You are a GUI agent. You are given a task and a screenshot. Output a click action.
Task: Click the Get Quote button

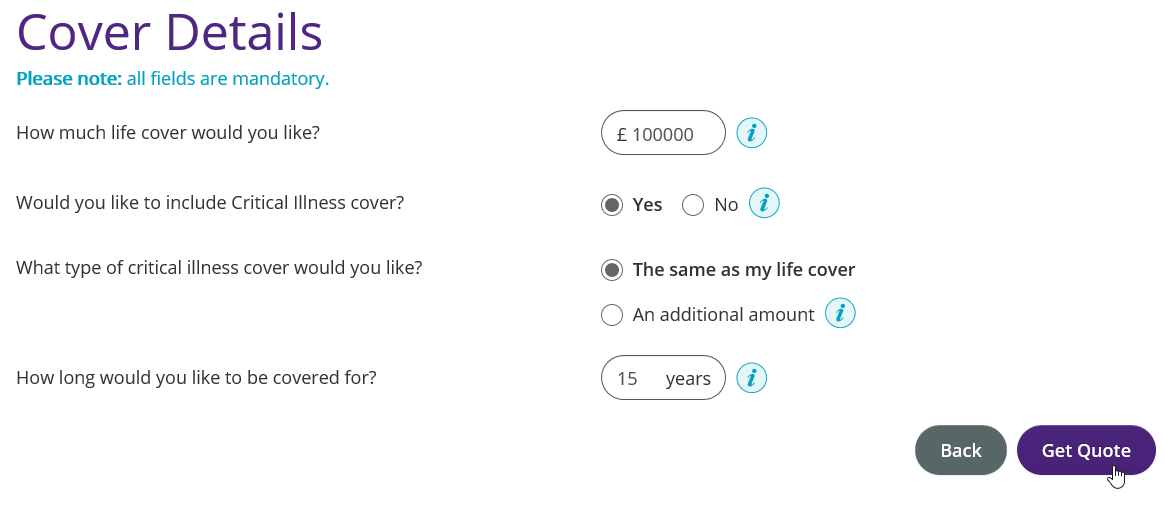point(1086,450)
